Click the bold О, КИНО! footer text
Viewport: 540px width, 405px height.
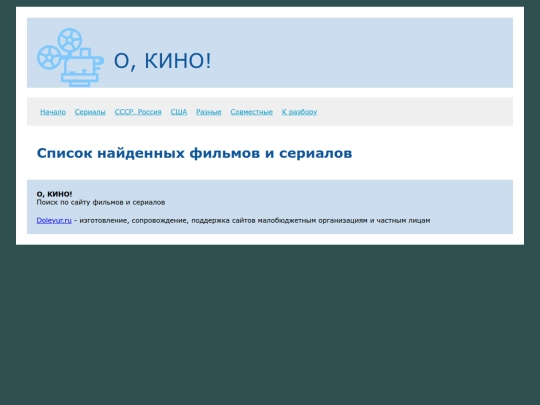pos(54,194)
